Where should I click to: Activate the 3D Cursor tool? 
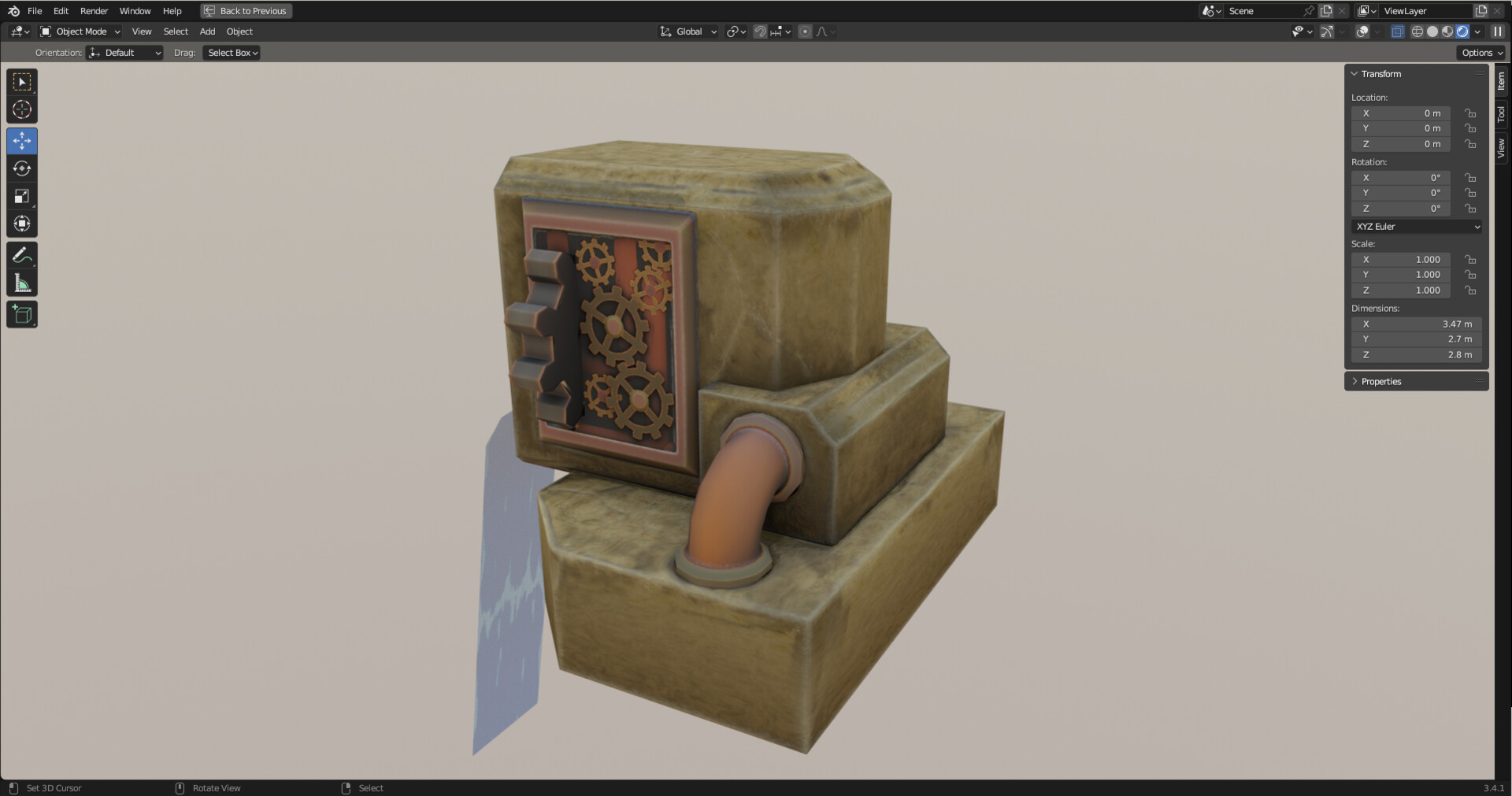22,110
